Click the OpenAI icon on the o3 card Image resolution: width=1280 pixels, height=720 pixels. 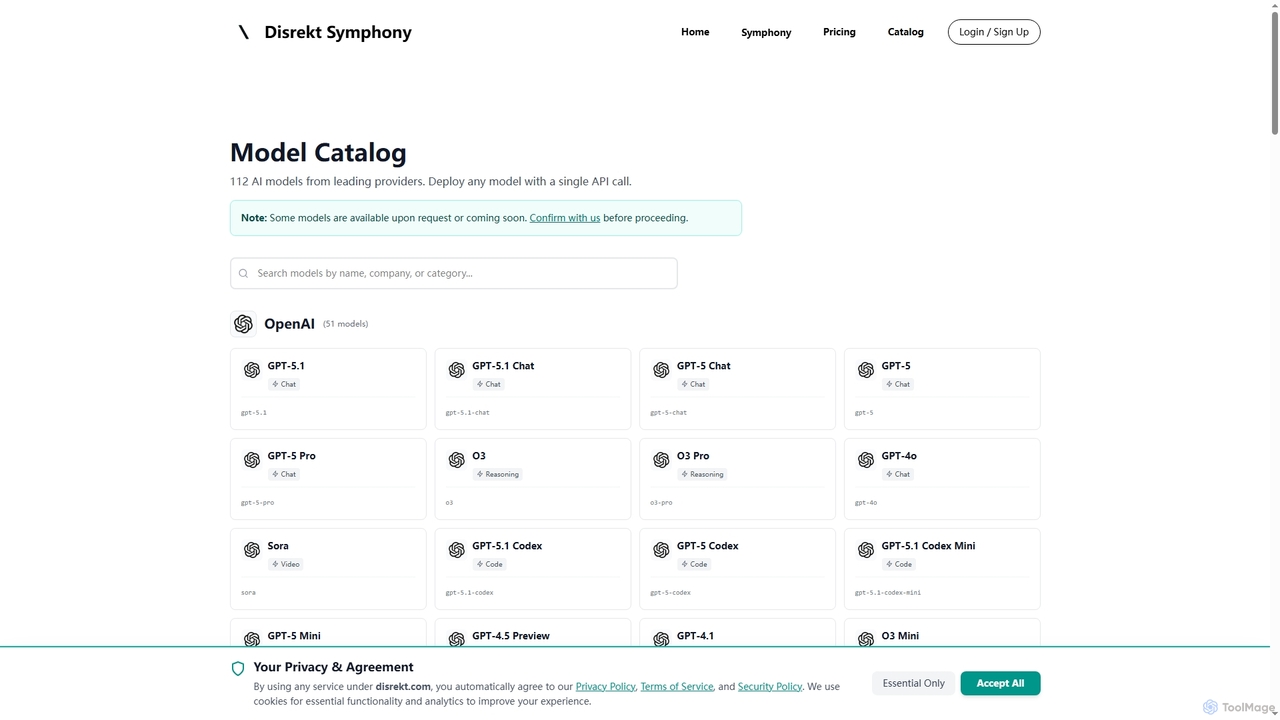(457, 460)
